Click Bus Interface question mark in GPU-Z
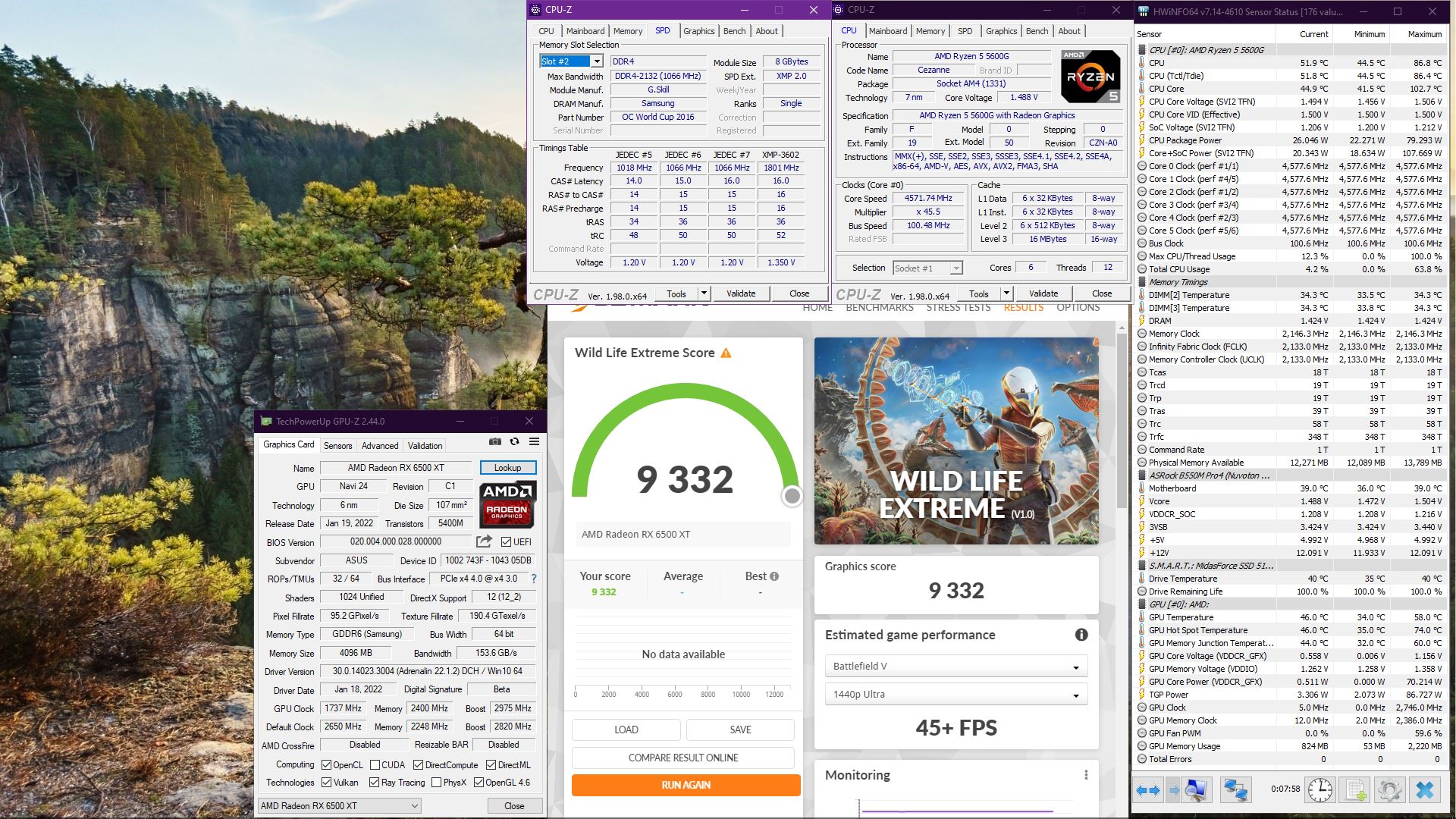 [x=534, y=579]
